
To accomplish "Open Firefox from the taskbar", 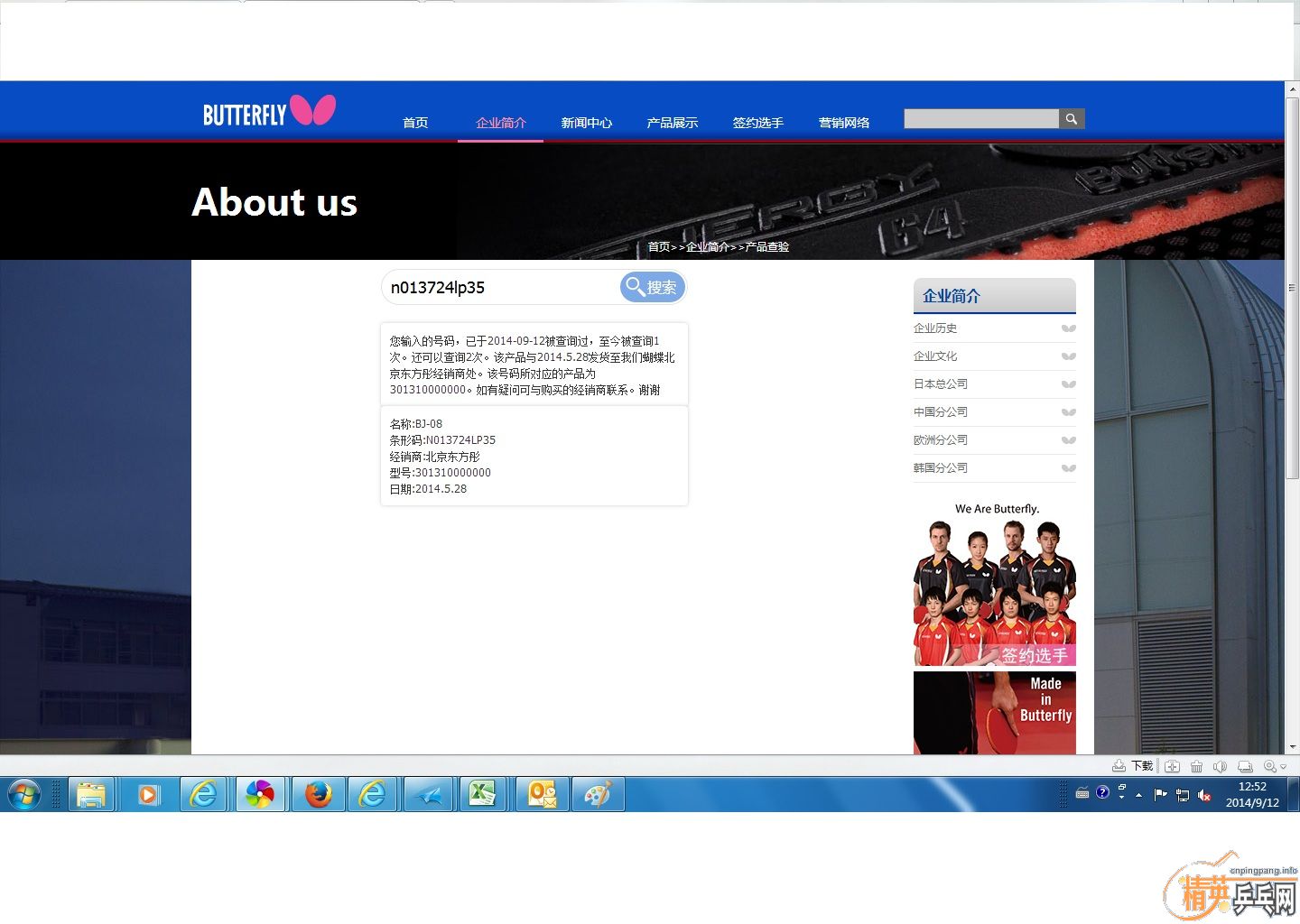I will pos(318,795).
